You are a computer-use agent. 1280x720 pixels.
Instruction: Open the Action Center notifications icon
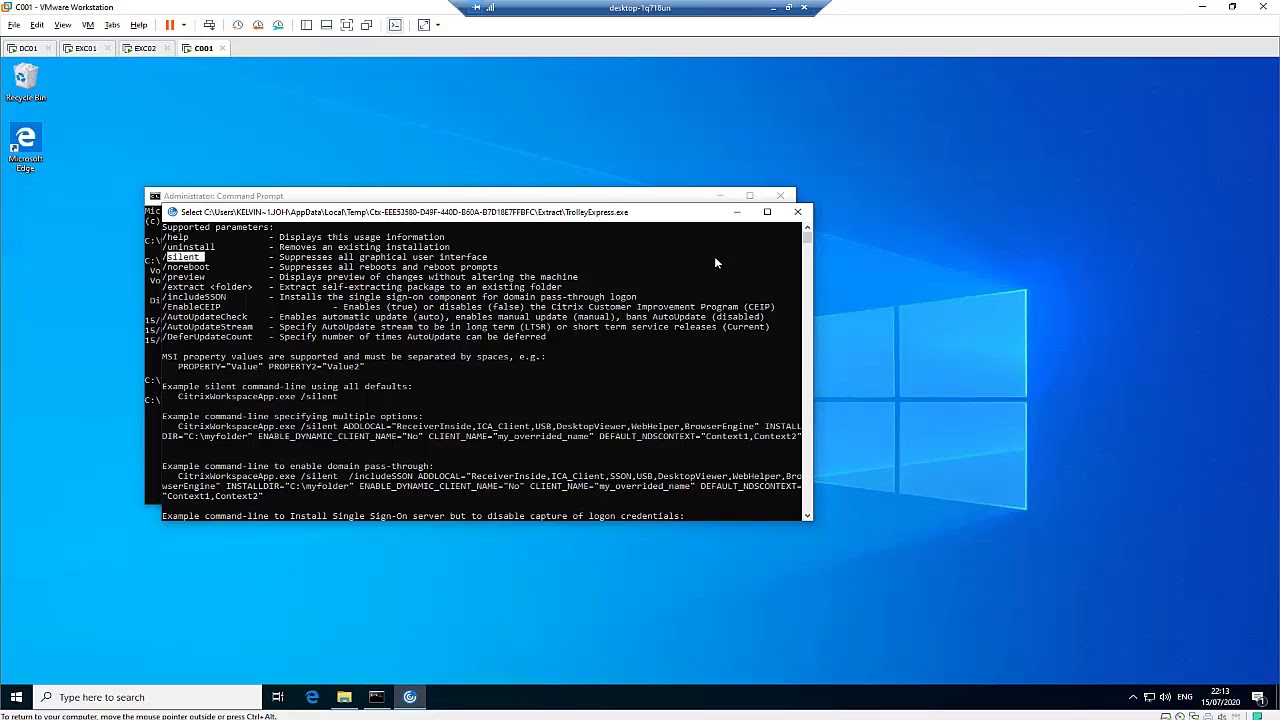click(x=1258, y=697)
